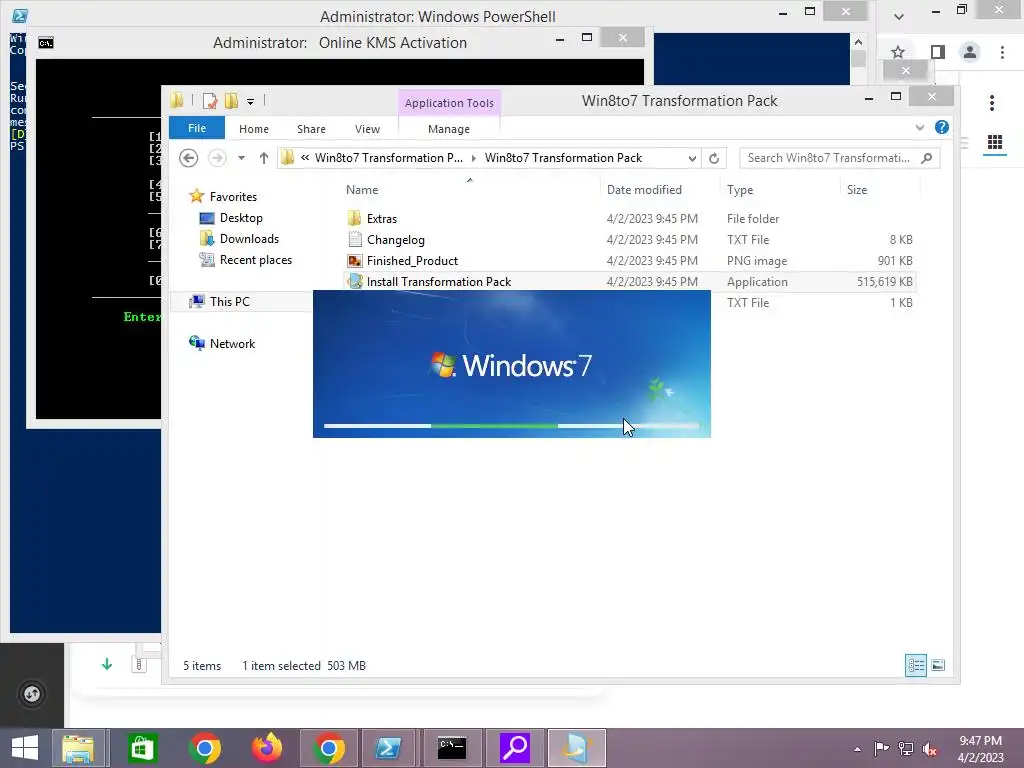The image size is (1024, 768).
Task: Open the Customize Quick Access Toolbar dropdown
Action: (250, 101)
